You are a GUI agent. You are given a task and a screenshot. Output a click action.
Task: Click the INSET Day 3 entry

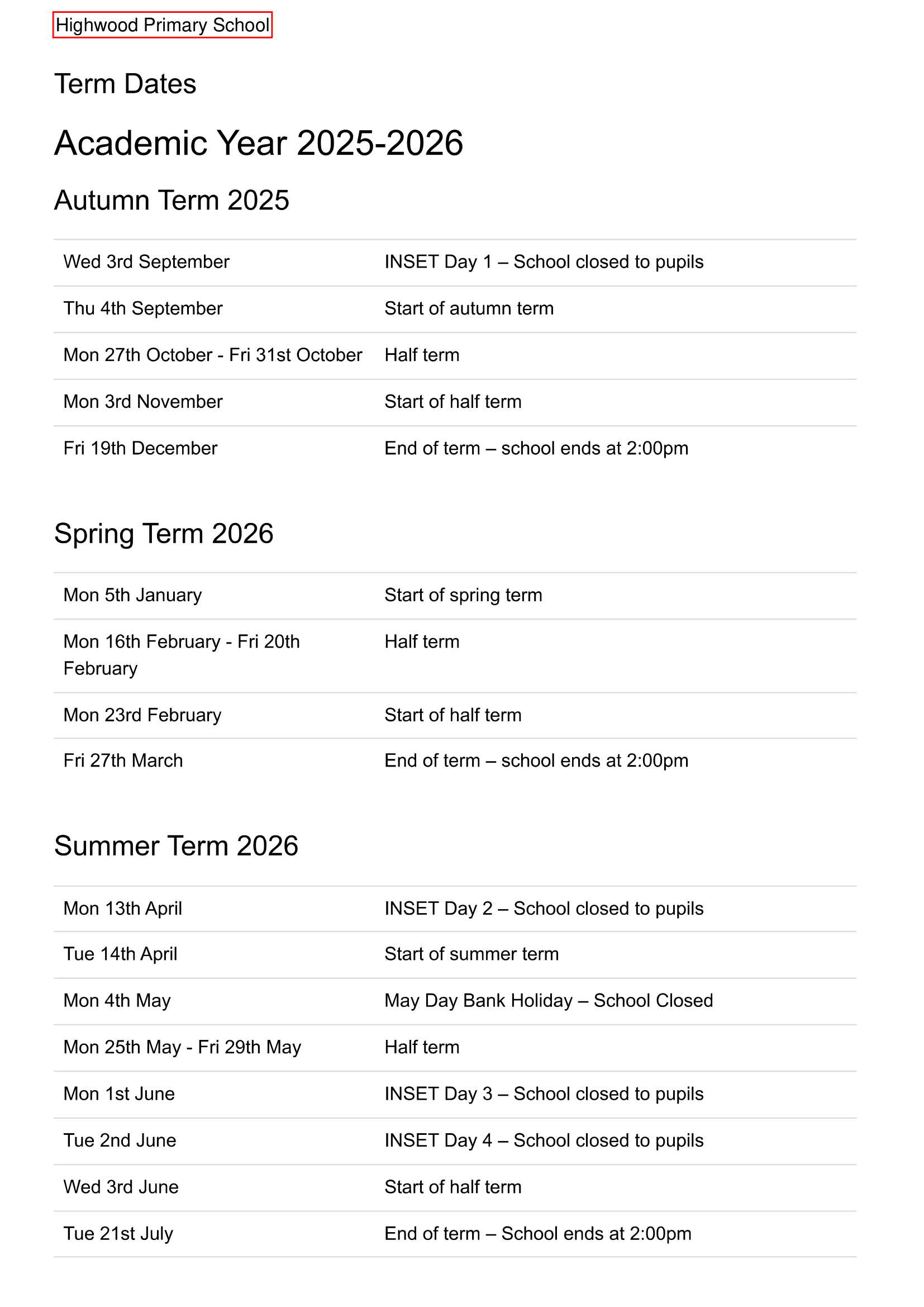point(544,1094)
